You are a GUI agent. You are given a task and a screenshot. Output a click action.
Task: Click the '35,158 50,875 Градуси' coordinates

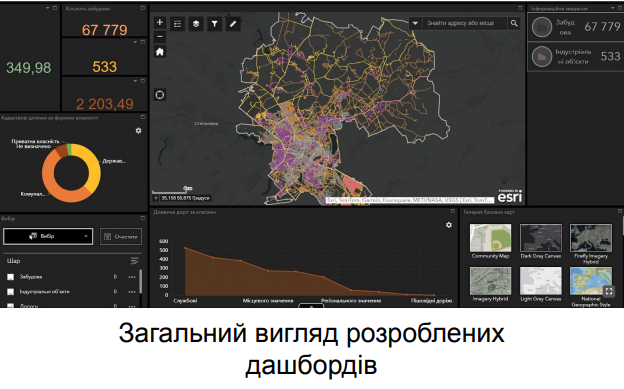point(185,198)
